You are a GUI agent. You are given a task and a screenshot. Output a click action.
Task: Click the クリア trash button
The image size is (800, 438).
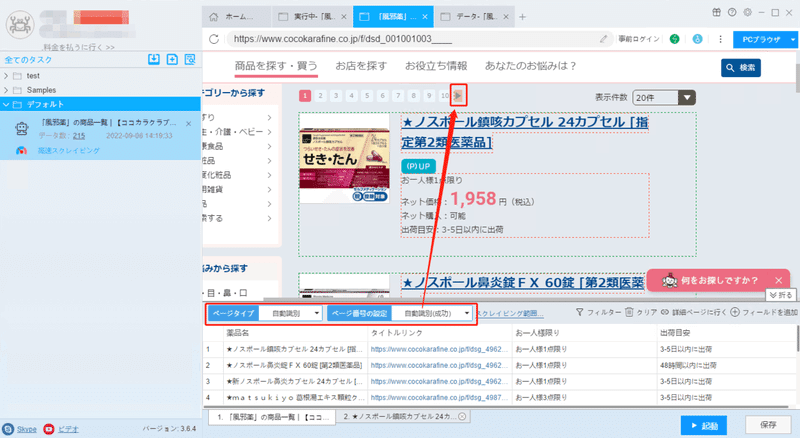(x=641, y=312)
